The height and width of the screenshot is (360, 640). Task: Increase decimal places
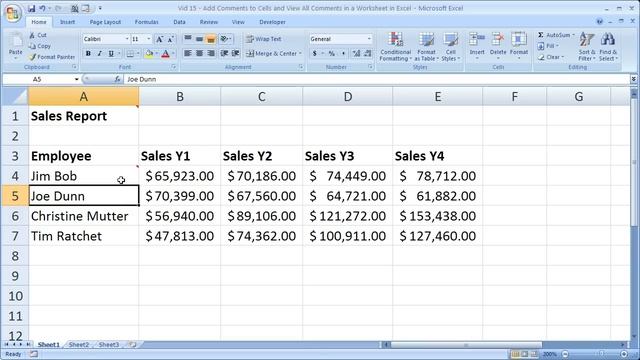[x=356, y=53]
